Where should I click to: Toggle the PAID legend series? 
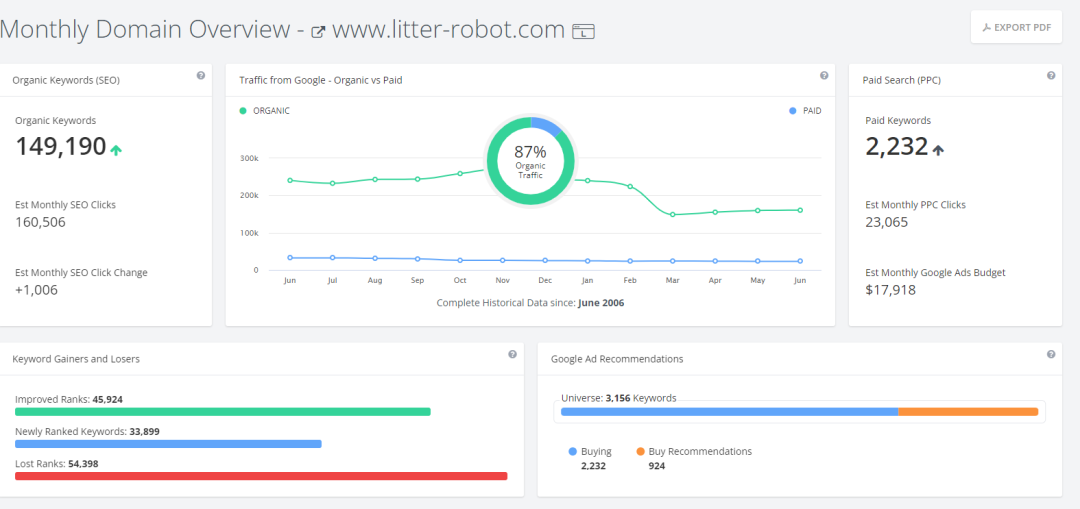pyautogui.click(x=805, y=110)
